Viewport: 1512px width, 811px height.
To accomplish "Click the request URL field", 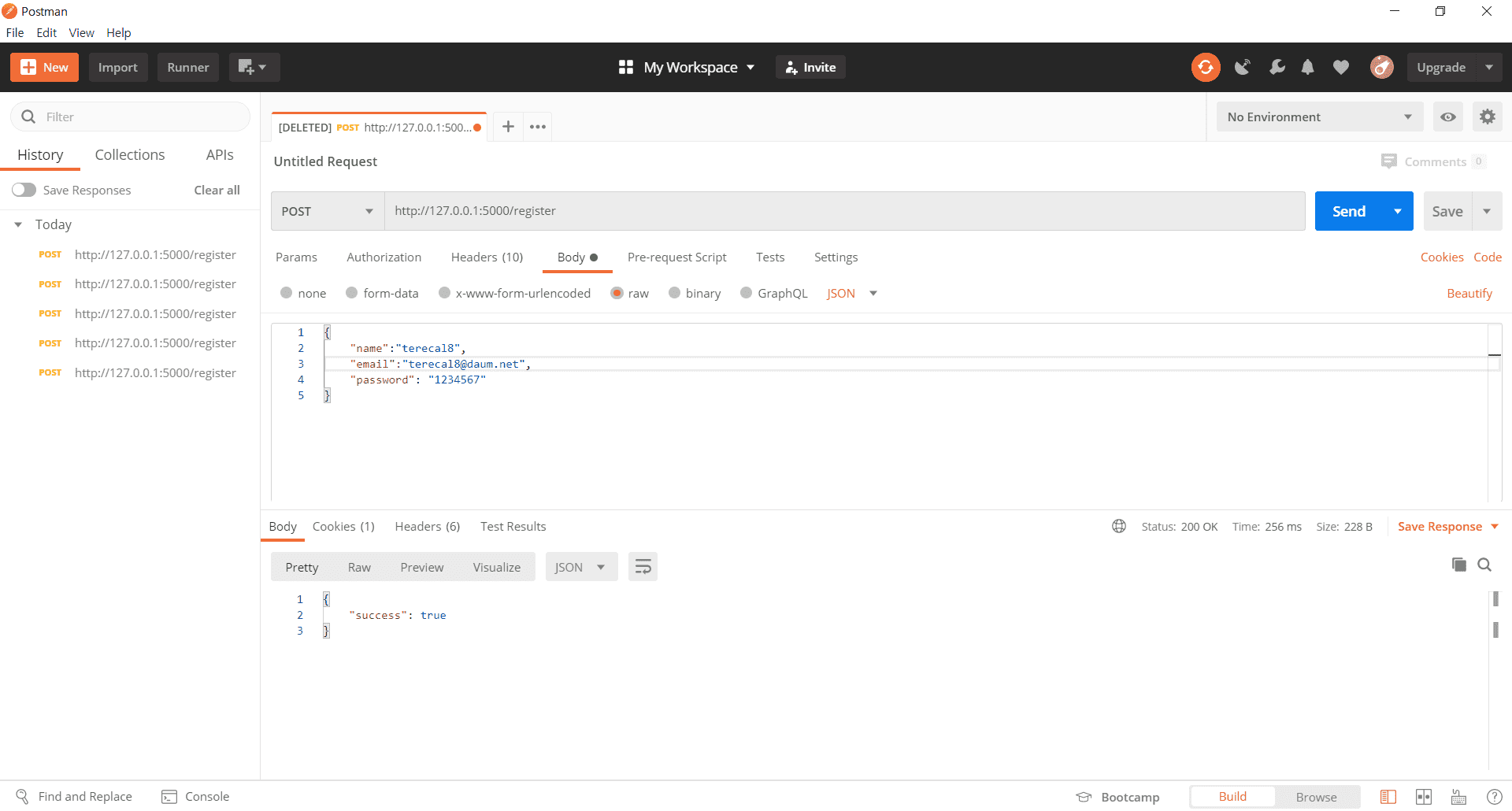I will (843, 211).
